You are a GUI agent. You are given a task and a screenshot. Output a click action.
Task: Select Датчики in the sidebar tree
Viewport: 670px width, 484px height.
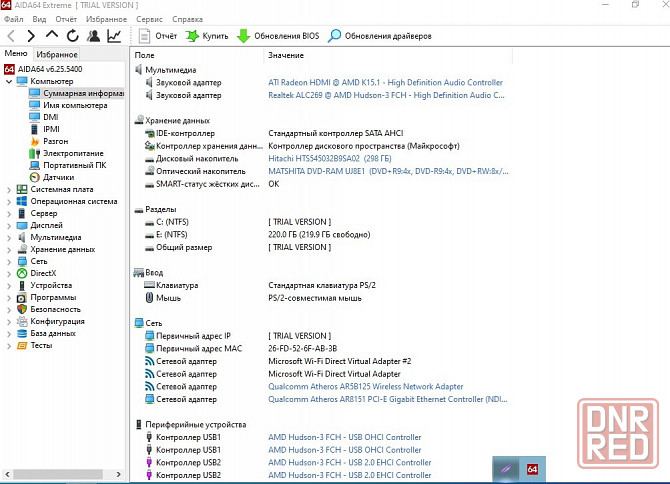click(x=56, y=177)
